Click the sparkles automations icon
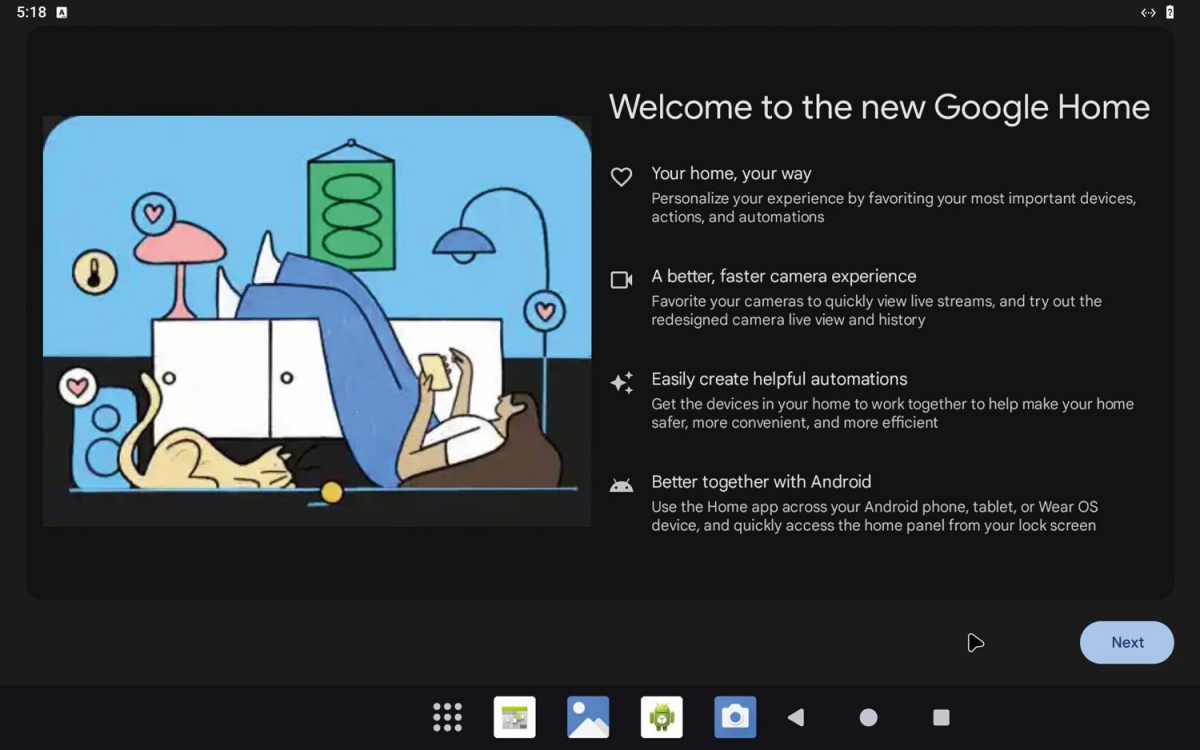 point(621,383)
